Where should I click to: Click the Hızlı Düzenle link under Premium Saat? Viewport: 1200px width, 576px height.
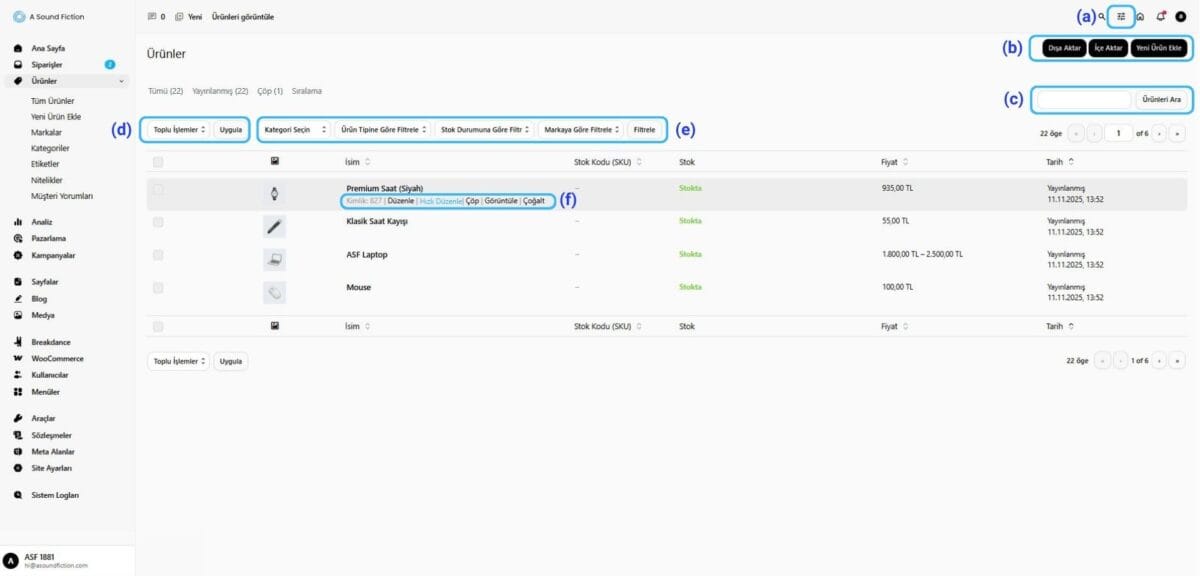440,201
